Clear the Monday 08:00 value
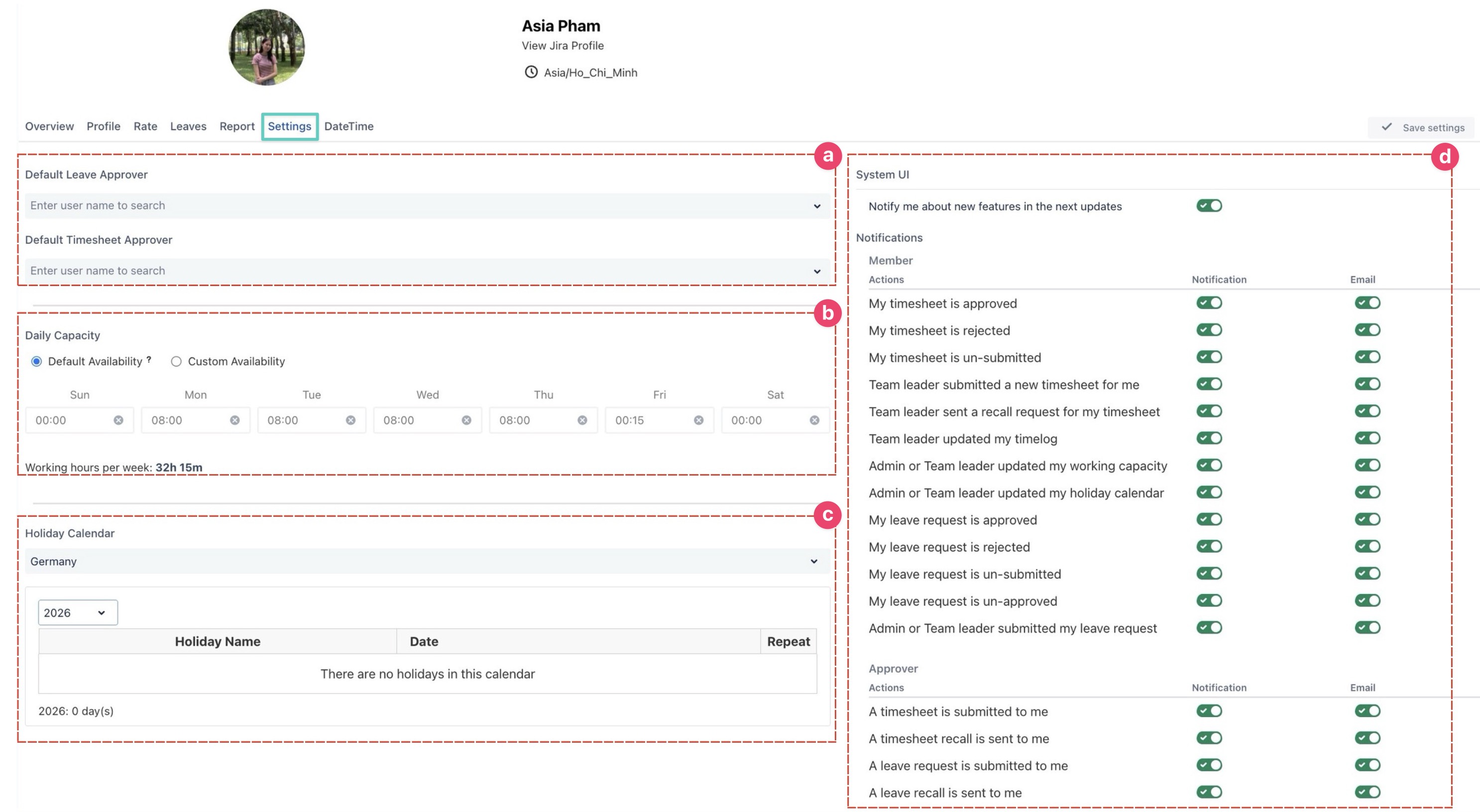1480x812 pixels. pos(234,420)
